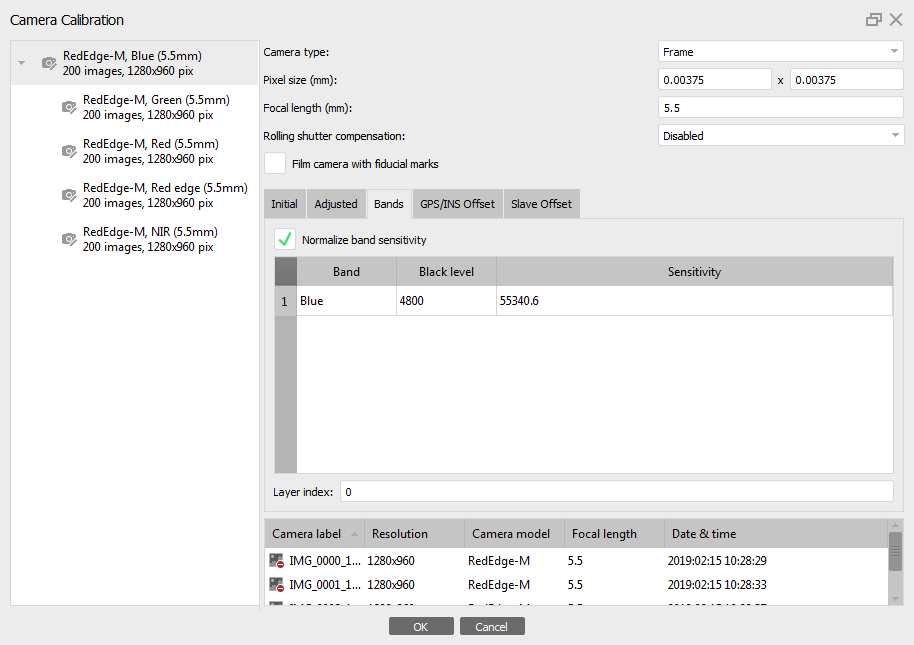Click the Band column header
The height and width of the screenshot is (645, 914).
point(346,272)
